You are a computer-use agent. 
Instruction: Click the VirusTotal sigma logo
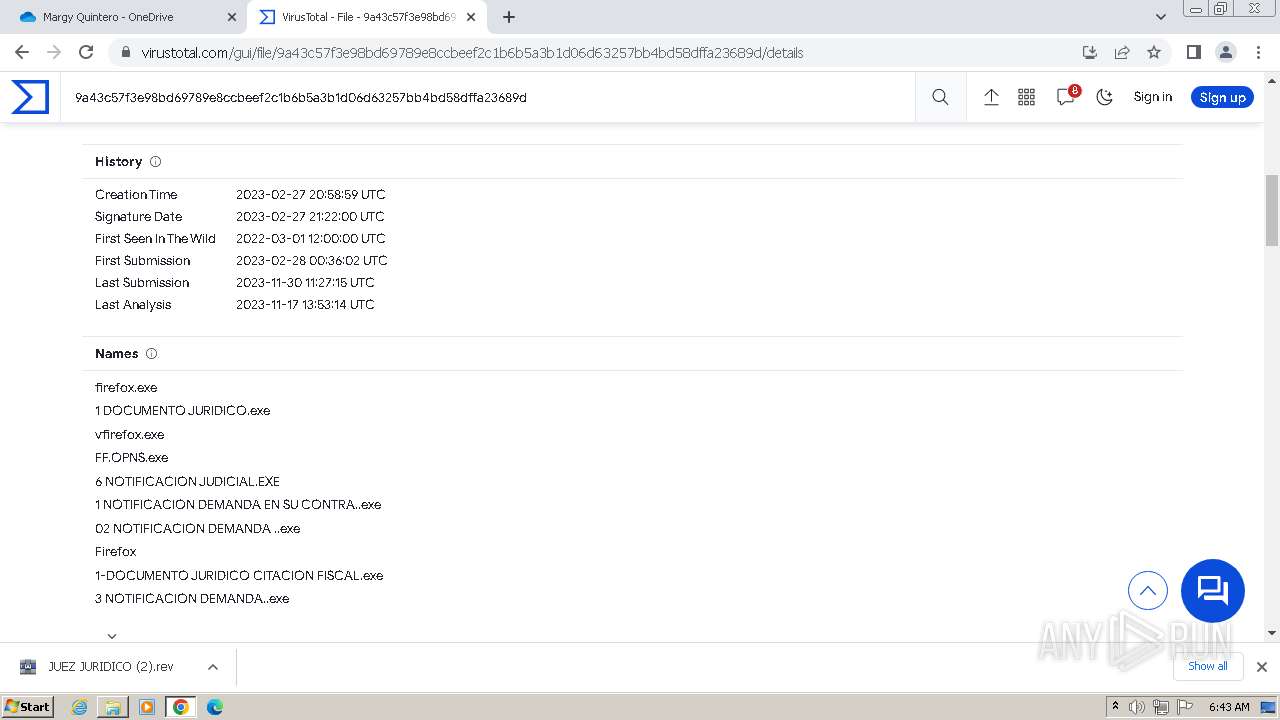30,97
